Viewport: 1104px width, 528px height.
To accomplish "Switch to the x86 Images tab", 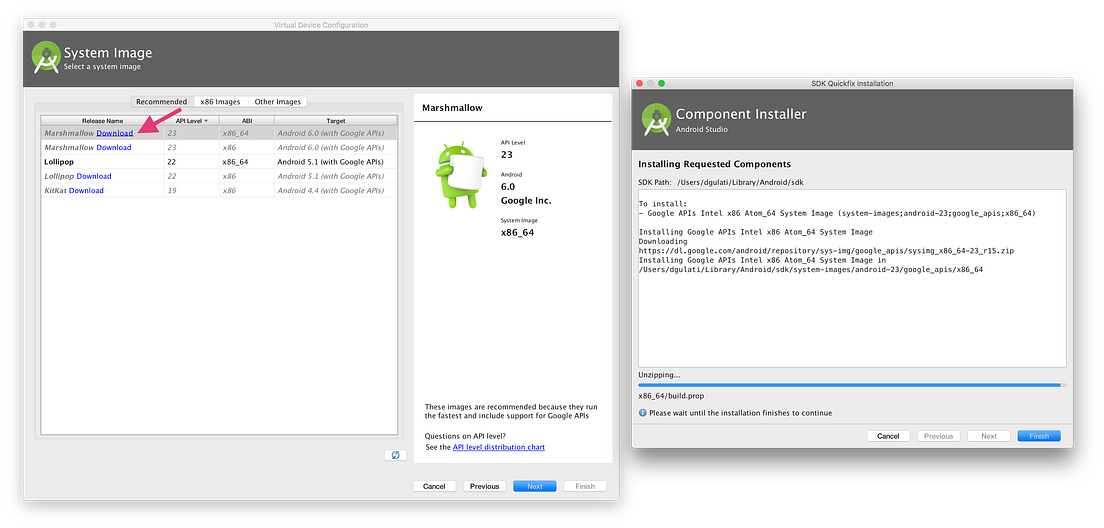I will (220, 101).
